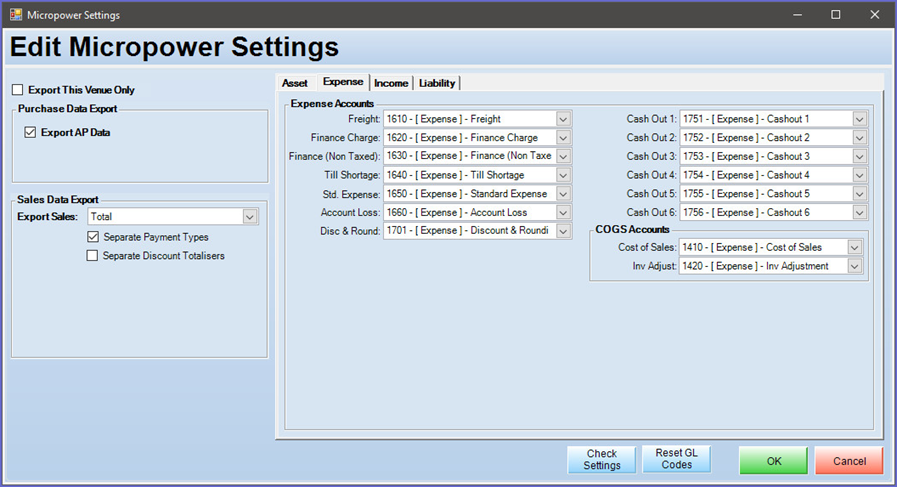Click the 'Cash Out 1:' field label
The image size is (897, 487).
point(652,119)
